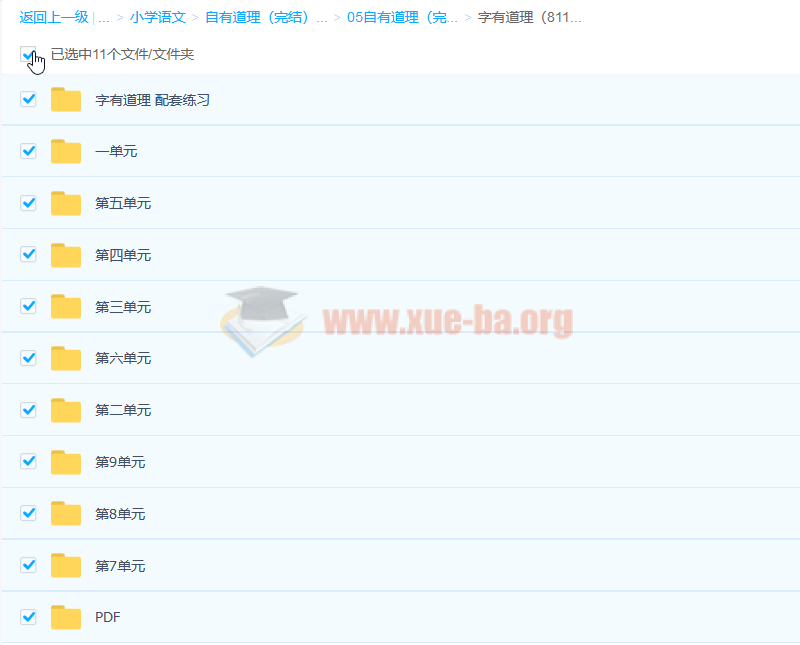The image size is (800, 645).
Task: Uncheck the 第8单元 folder checkbox
Action: (29, 514)
